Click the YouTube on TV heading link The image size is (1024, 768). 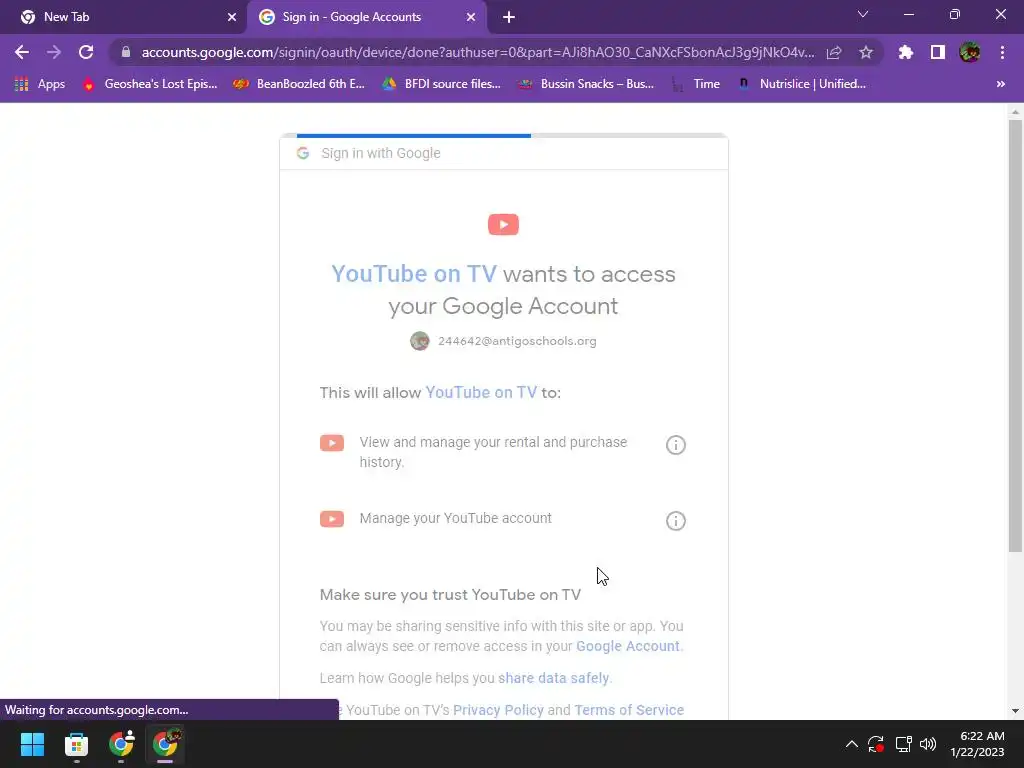tap(414, 274)
